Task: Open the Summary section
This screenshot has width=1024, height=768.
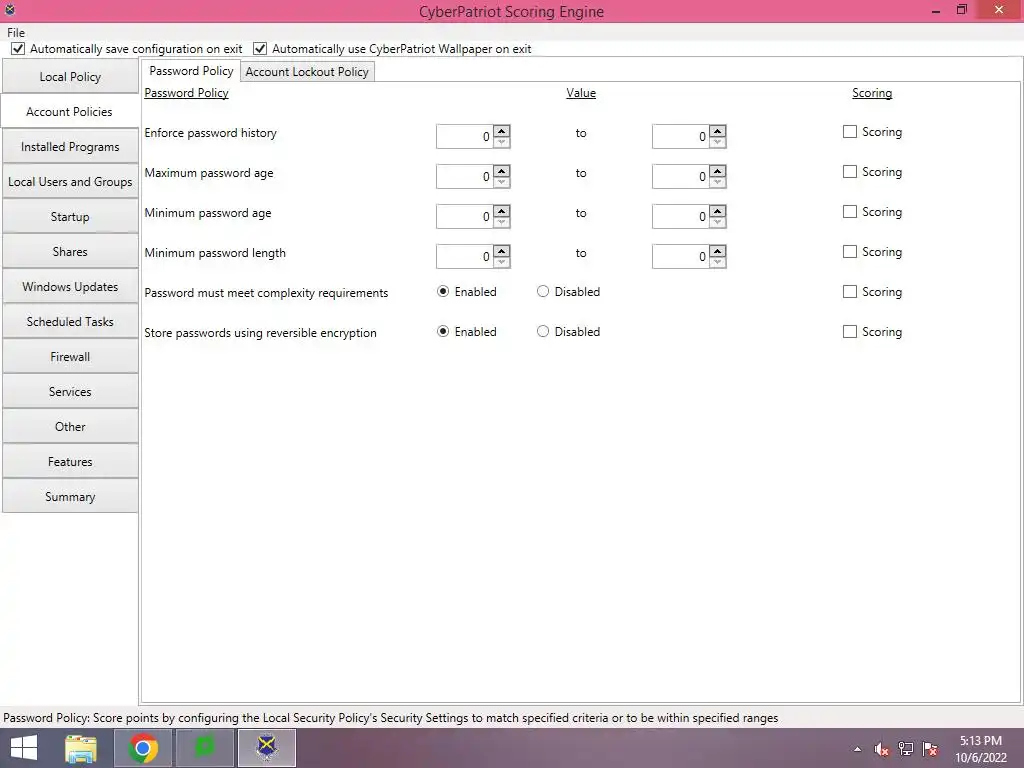Action: pyautogui.click(x=70, y=496)
